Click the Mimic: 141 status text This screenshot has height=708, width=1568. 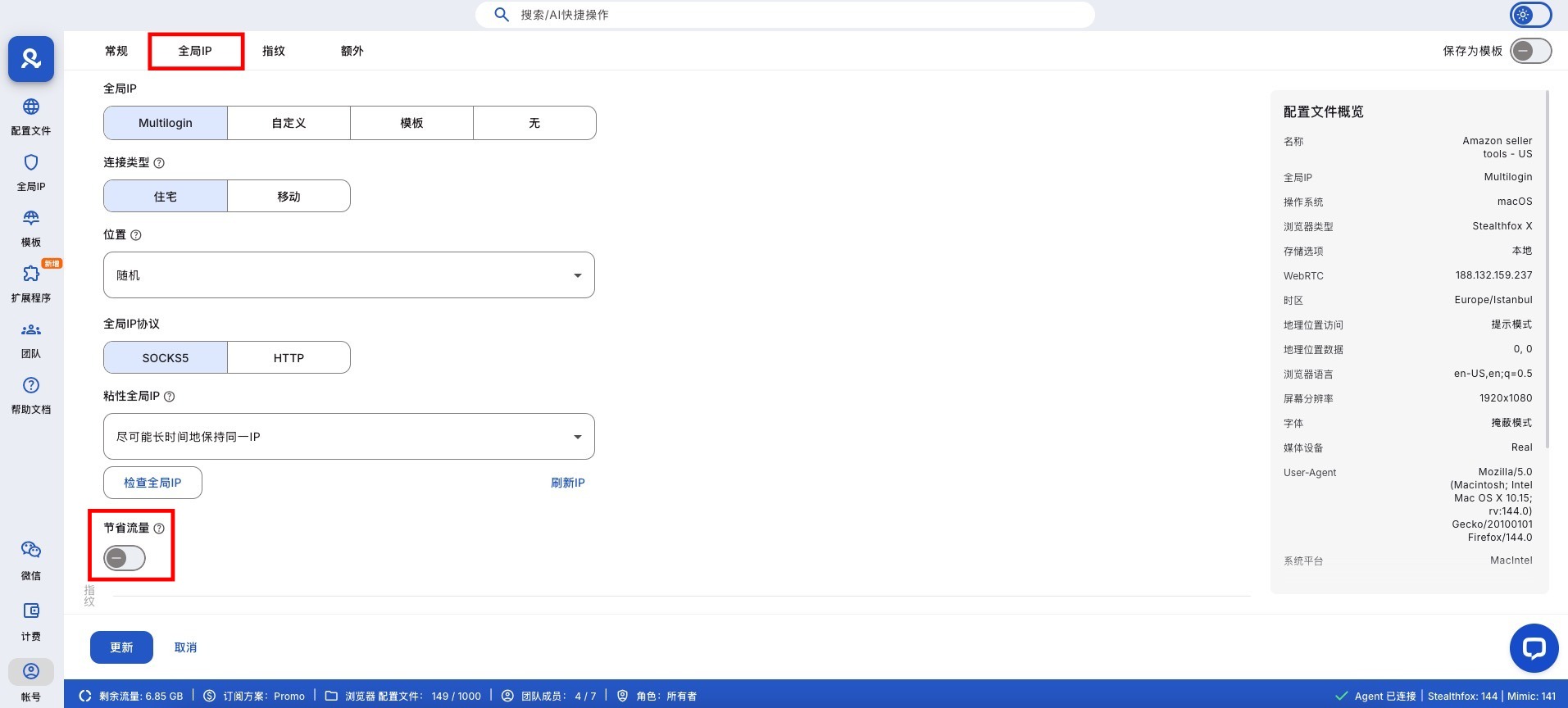click(x=1531, y=697)
